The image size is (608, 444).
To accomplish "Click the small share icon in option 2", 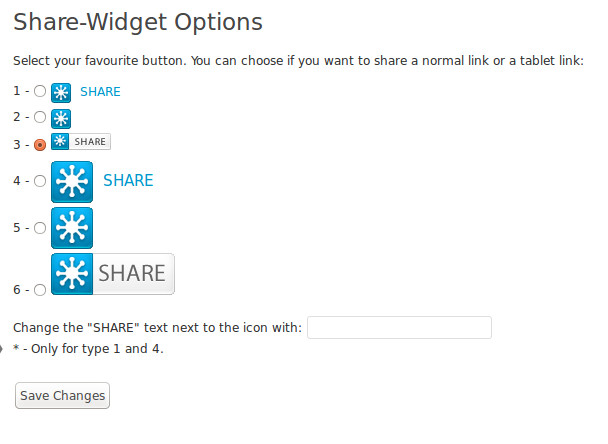I will tap(61, 119).
